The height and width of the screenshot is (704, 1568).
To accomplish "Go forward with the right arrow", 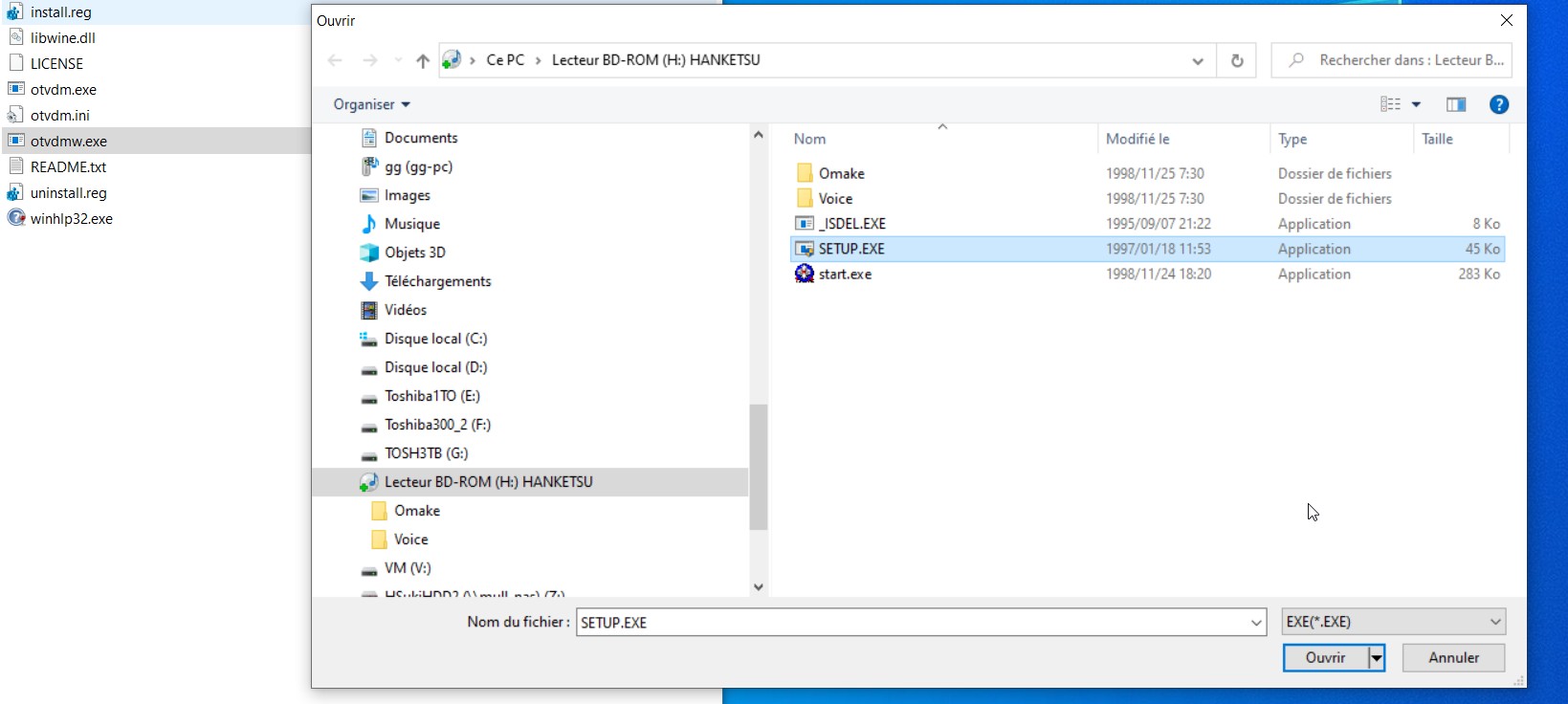I will point(369,60).
